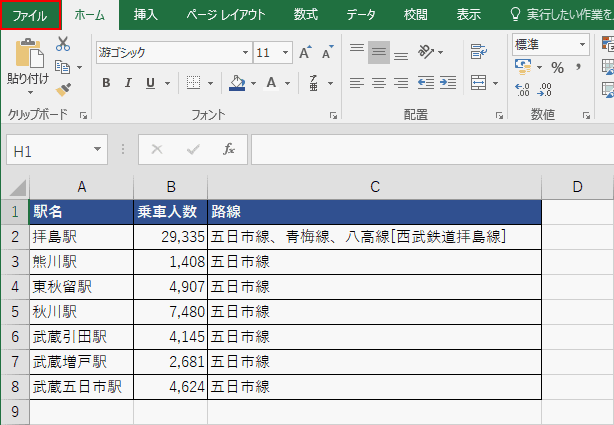Click the 実行したい作業 search box
The image size is (614, 425).
[x=562, y=15]
